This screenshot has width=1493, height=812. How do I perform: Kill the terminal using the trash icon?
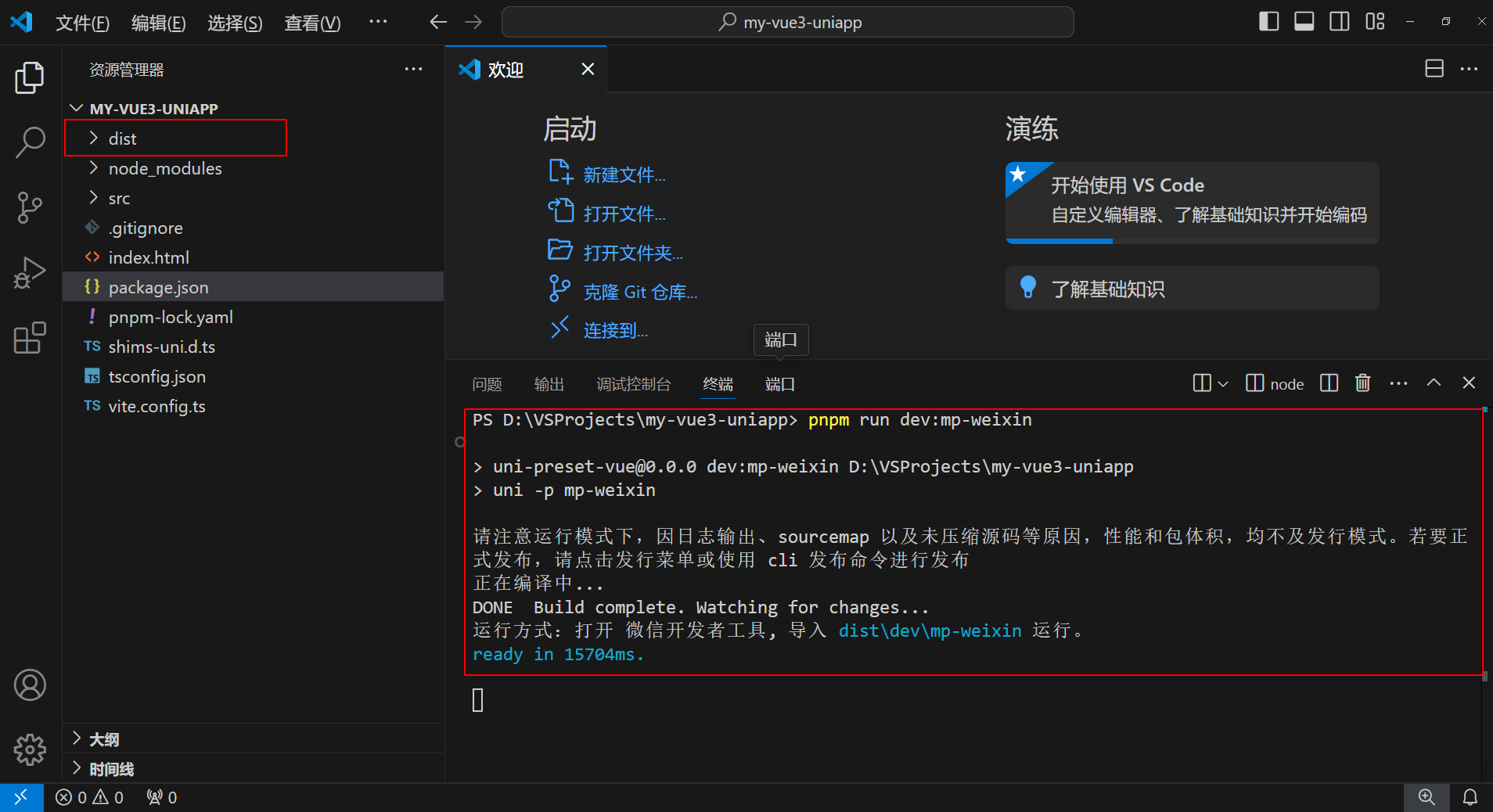point(1363,383)
